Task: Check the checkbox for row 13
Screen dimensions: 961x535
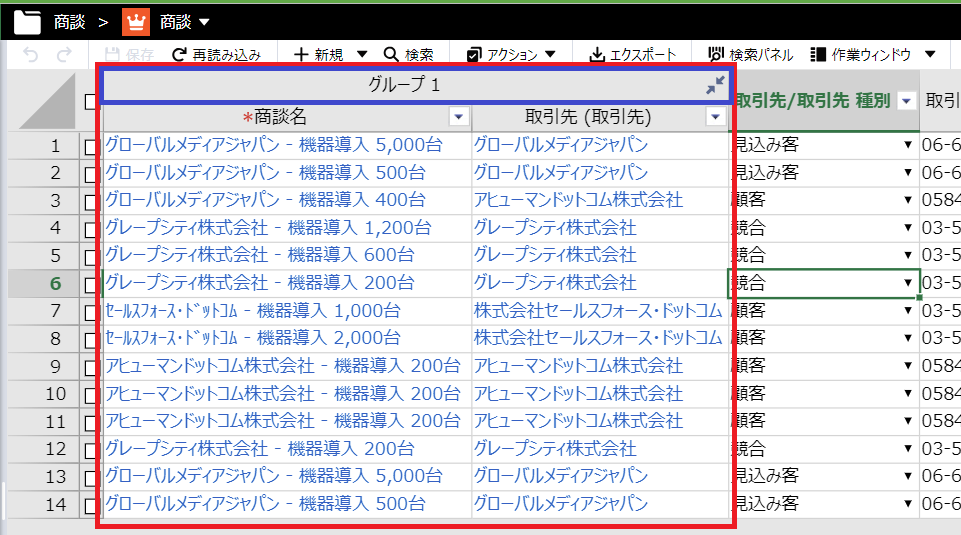Action: click(x=90, y=478)
